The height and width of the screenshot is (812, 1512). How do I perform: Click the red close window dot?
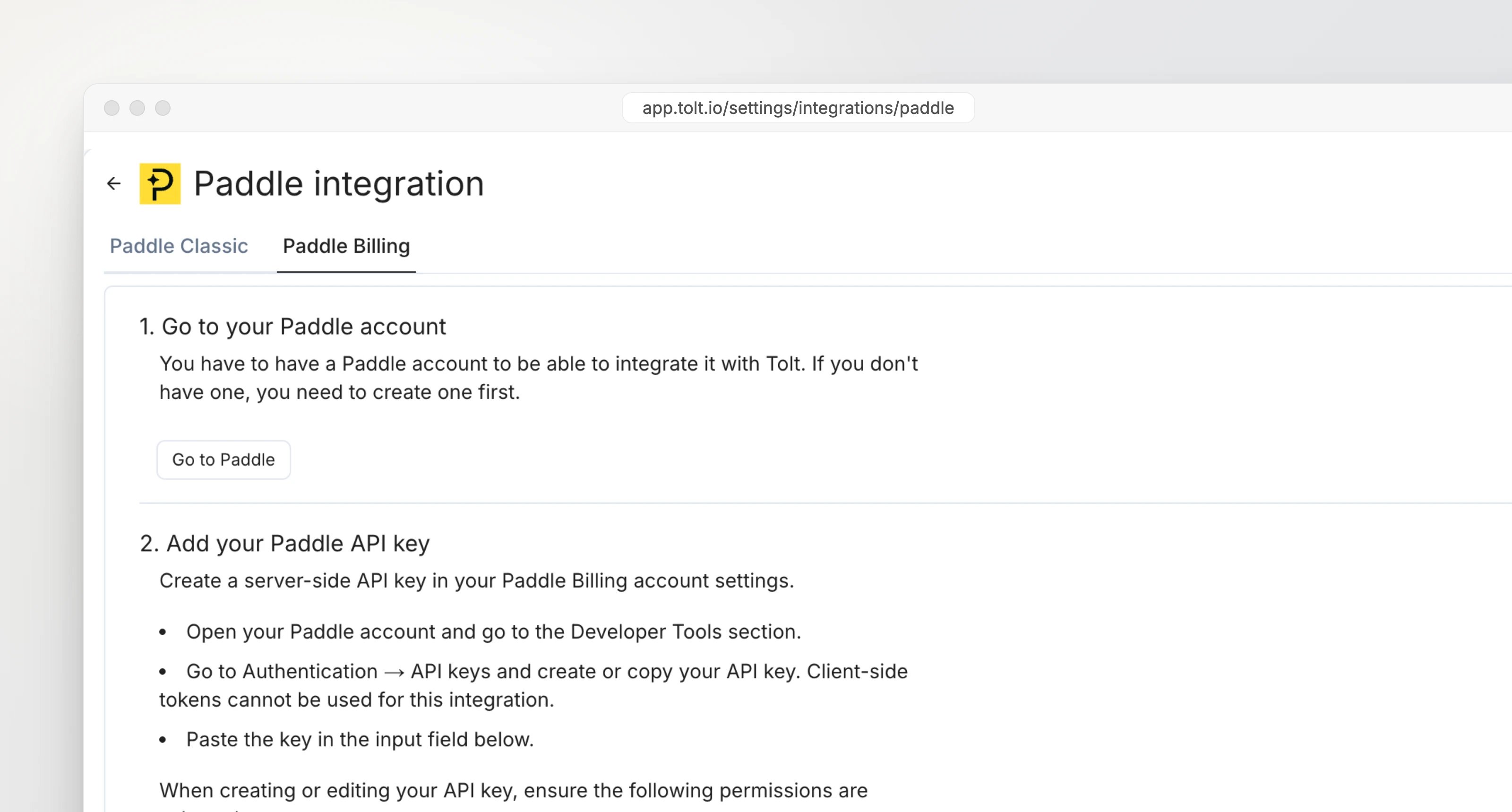point(112,108)
